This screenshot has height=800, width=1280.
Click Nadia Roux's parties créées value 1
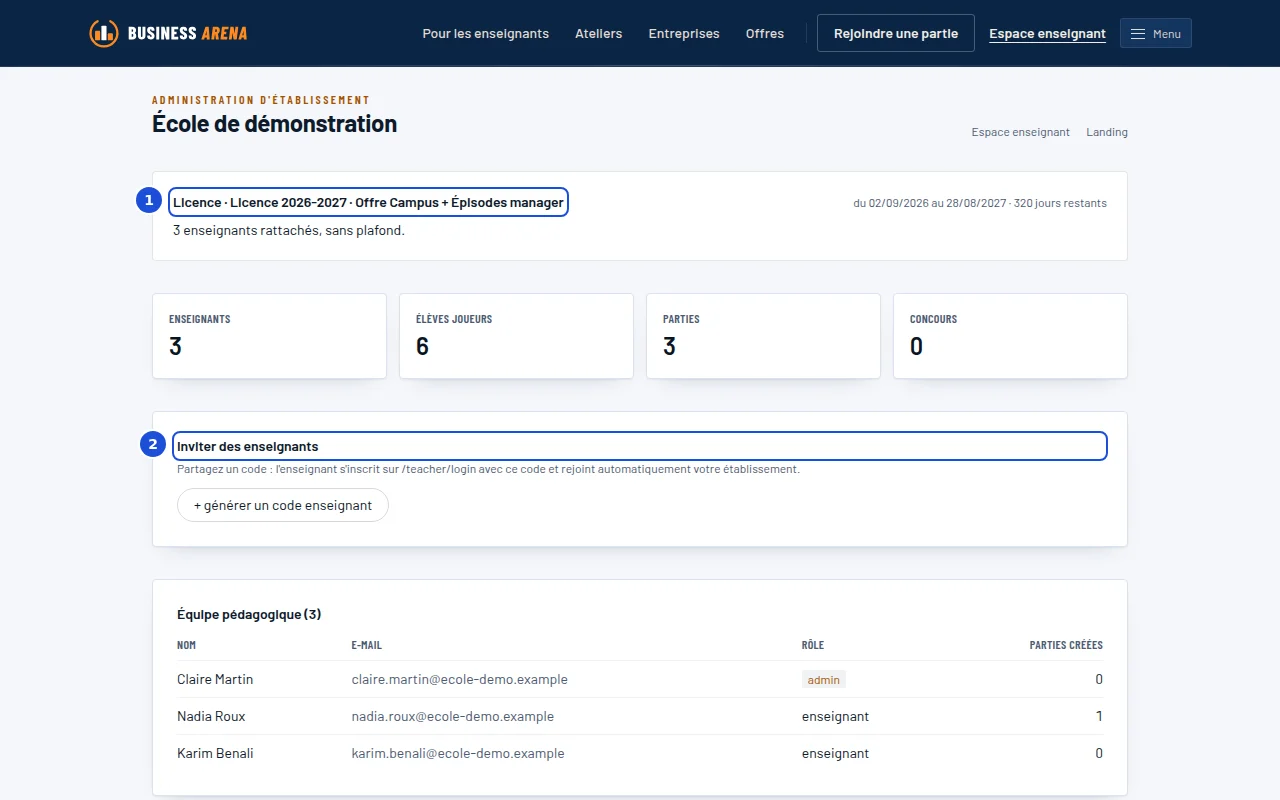[1100, 716]
